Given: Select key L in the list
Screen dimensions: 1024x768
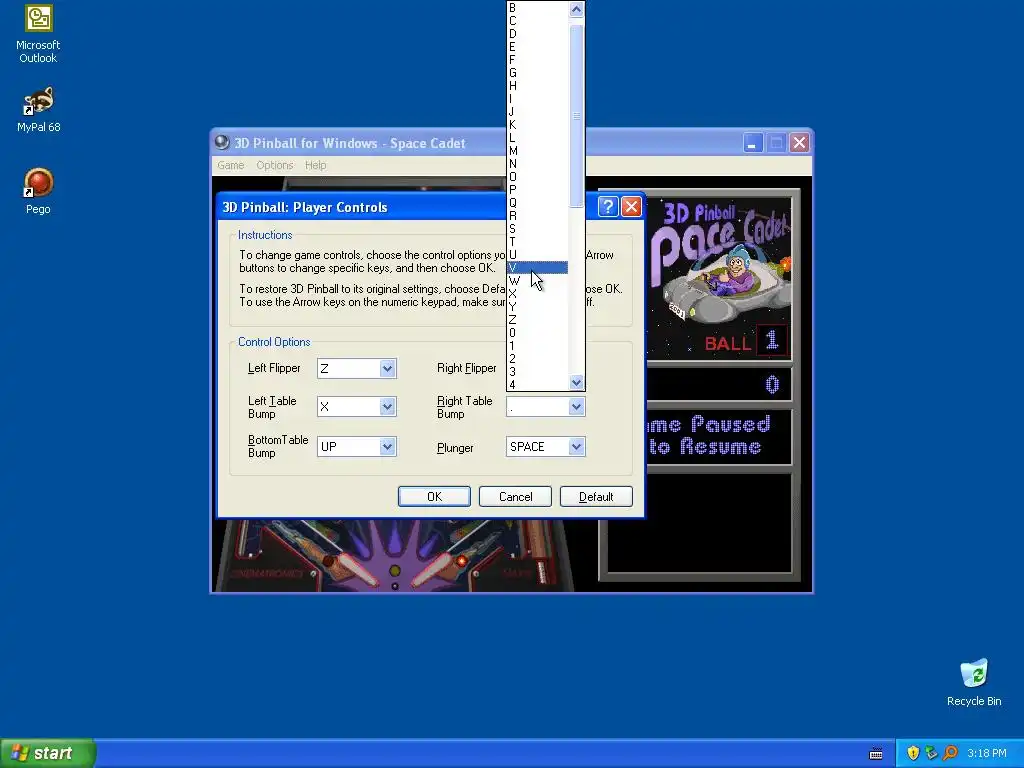Looking at the screenshot, I should tap(537, 138).
